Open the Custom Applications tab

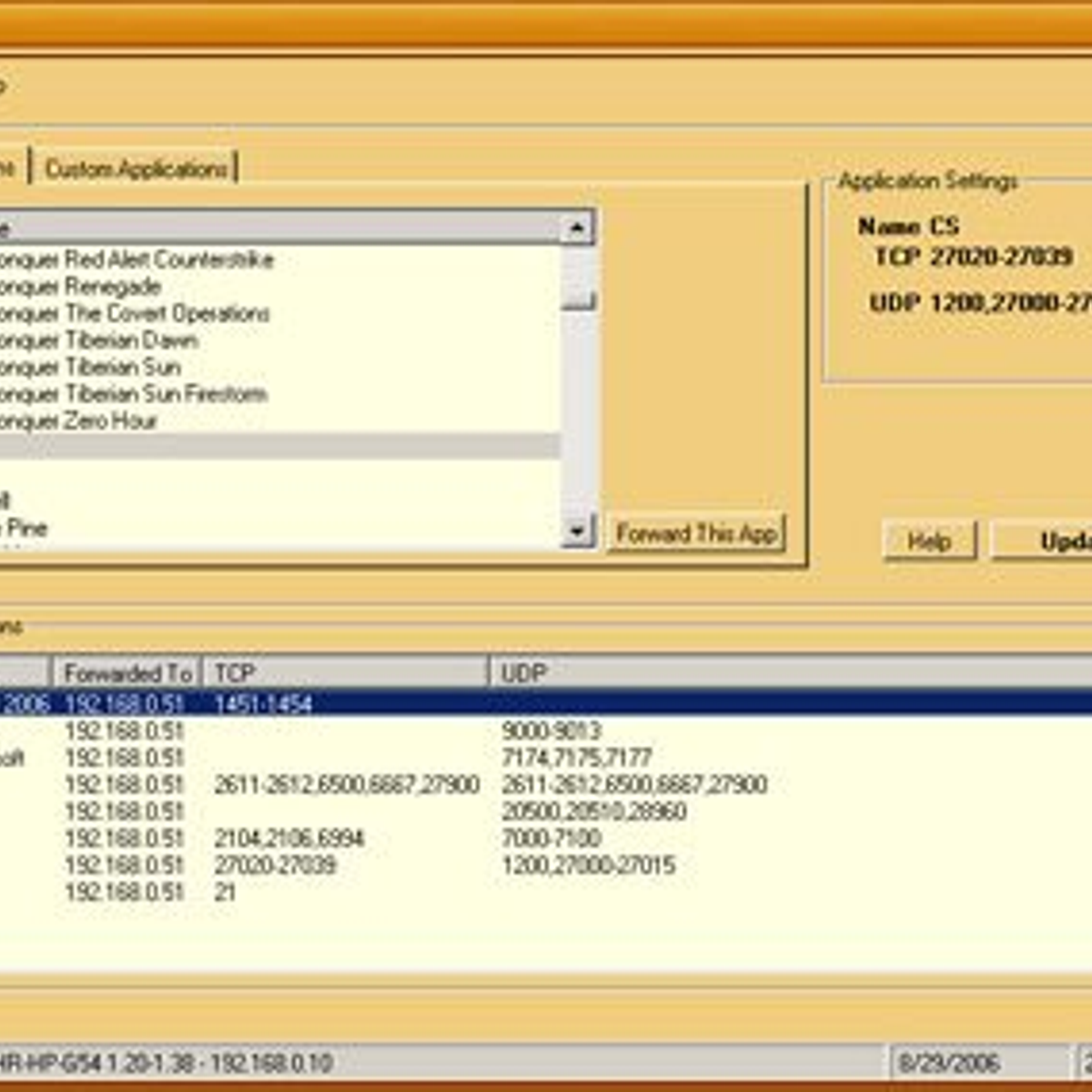[136, 168]
